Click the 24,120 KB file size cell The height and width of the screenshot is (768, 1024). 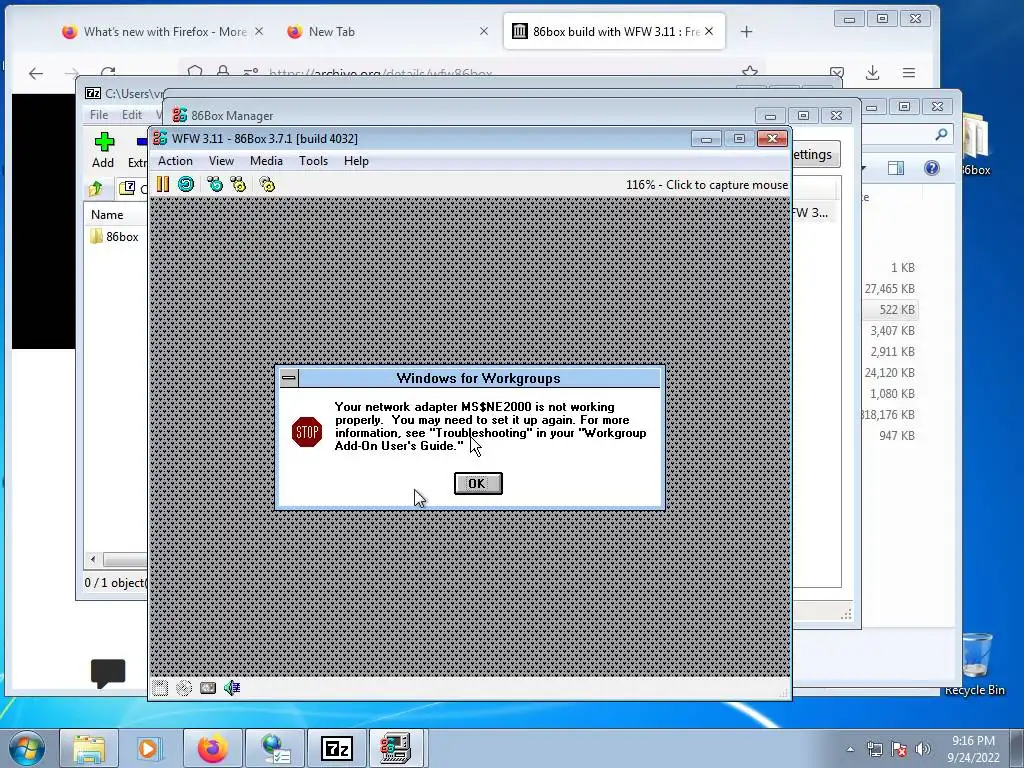pyautogui.click(x=889, y=372)
